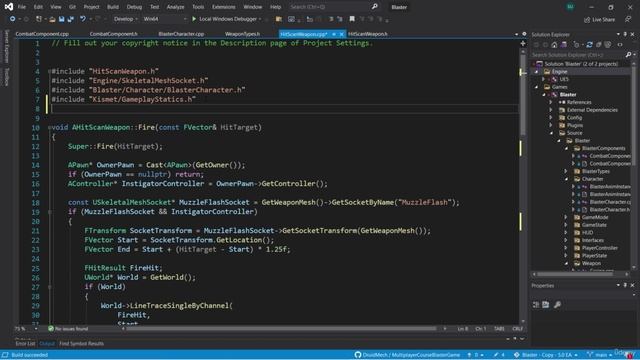Expand the External Dependencies node
The height and width of the screenshot is (360, 640).
(x=551, y=110)
